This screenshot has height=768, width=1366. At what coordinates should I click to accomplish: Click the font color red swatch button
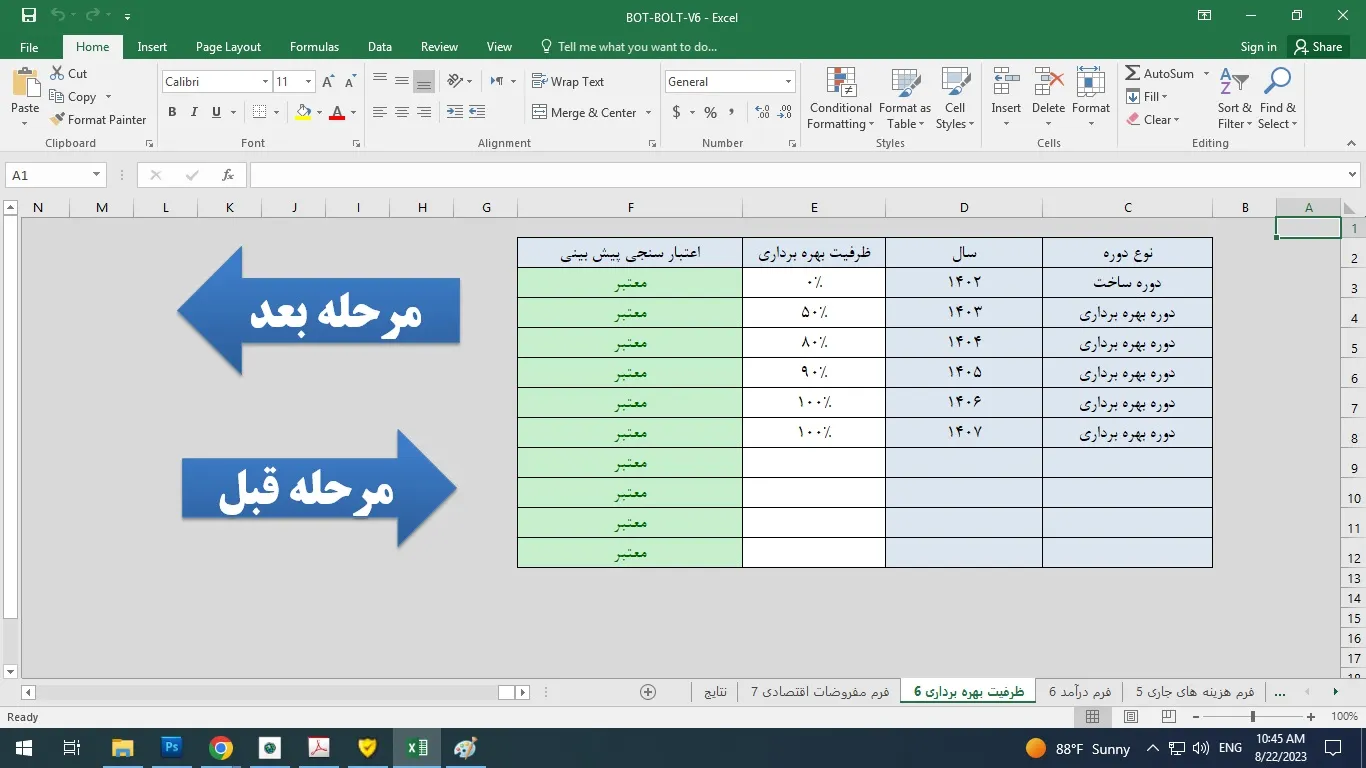pyautogui.click(x=337, y=112)
